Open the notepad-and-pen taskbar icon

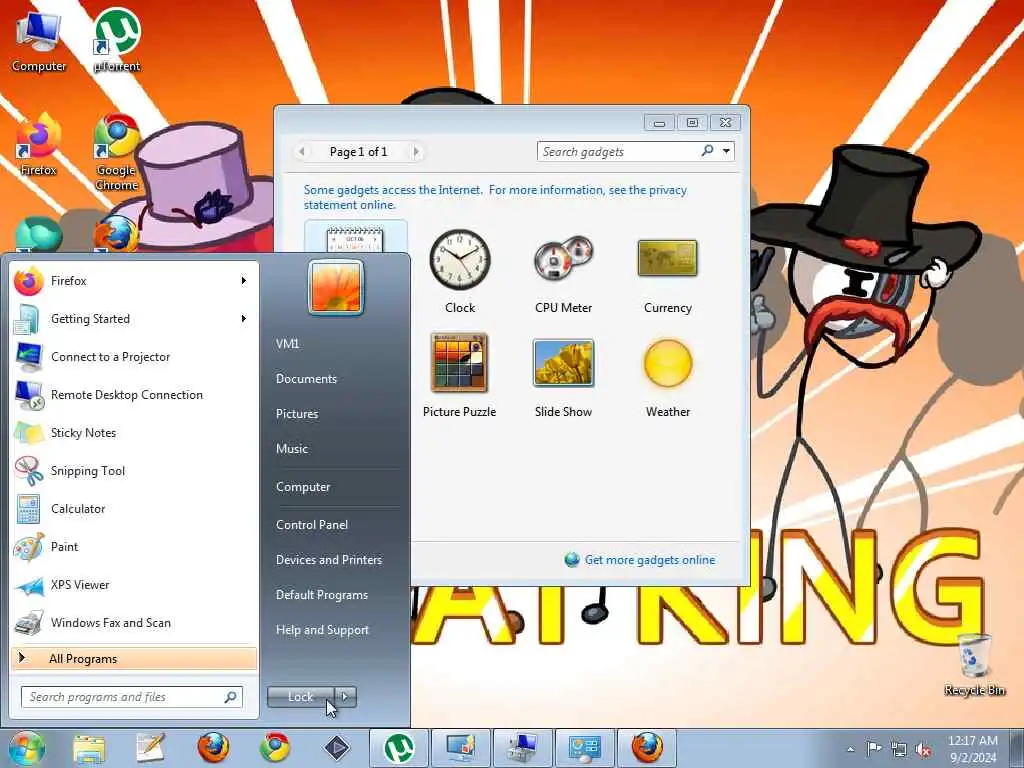150,748
